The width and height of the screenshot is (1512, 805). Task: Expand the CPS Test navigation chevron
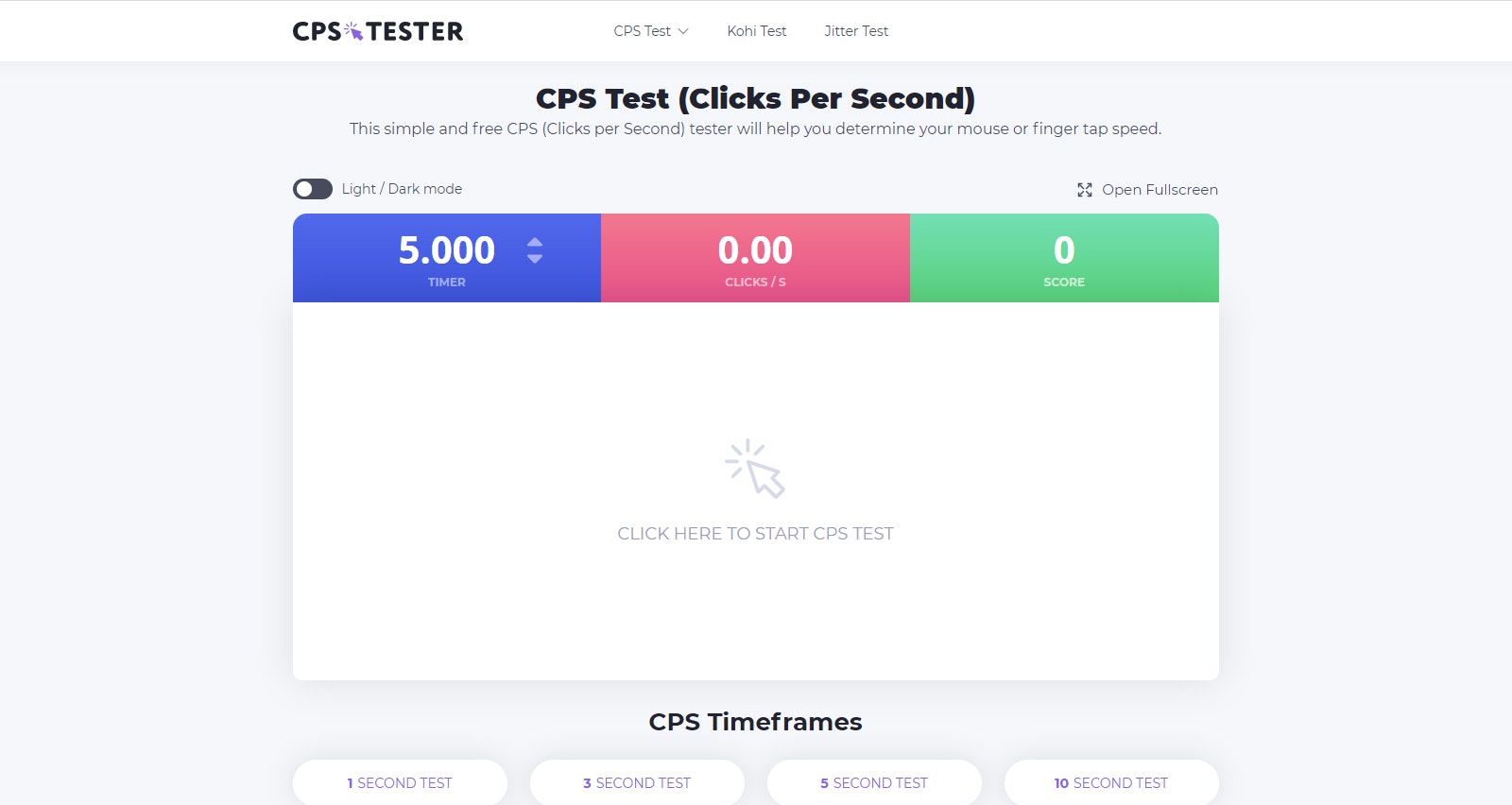click(684, 31)
